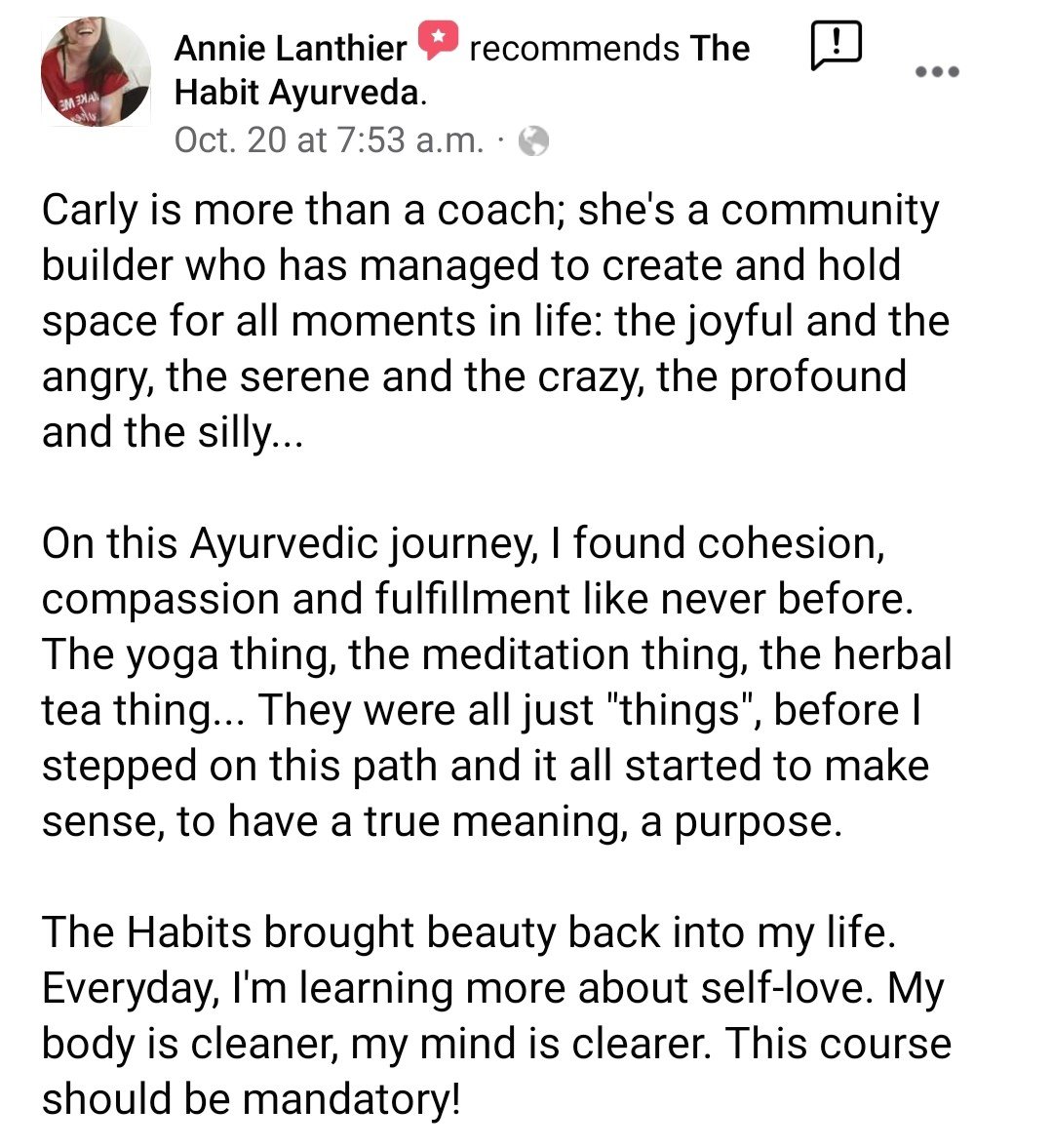Open Annie Lanthier's profile picture
Screen dimensions: 1052x1148
click(x=96, y=71)
